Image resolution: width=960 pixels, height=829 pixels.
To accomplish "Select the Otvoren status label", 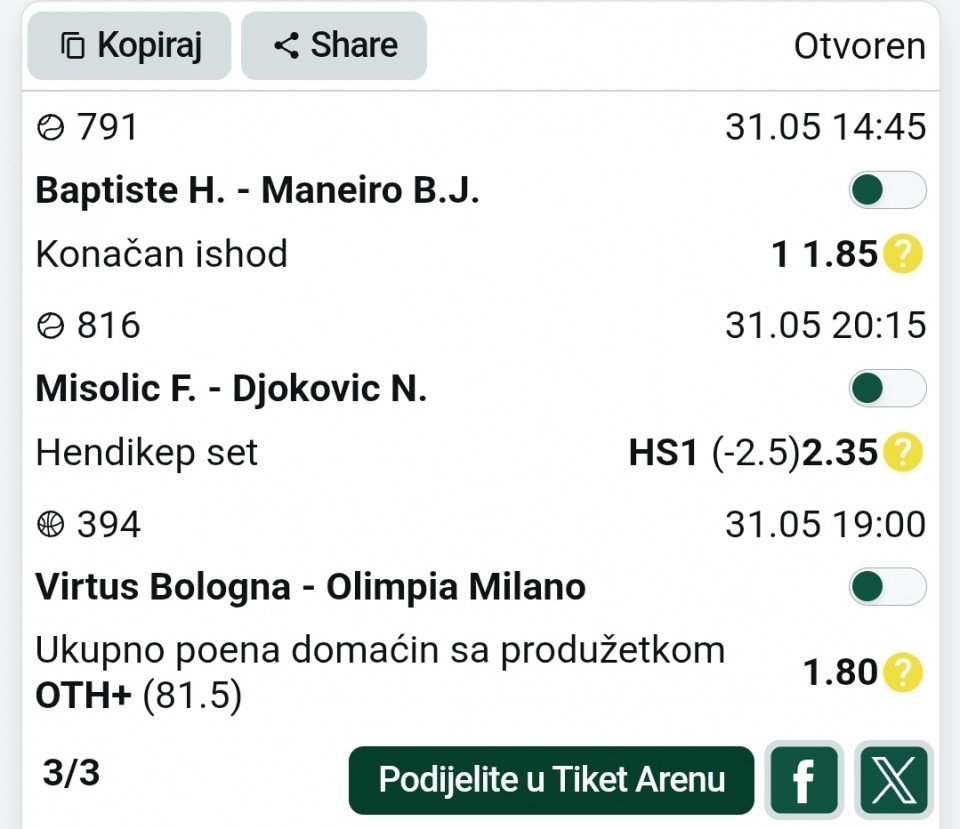I will coord(860,46).
